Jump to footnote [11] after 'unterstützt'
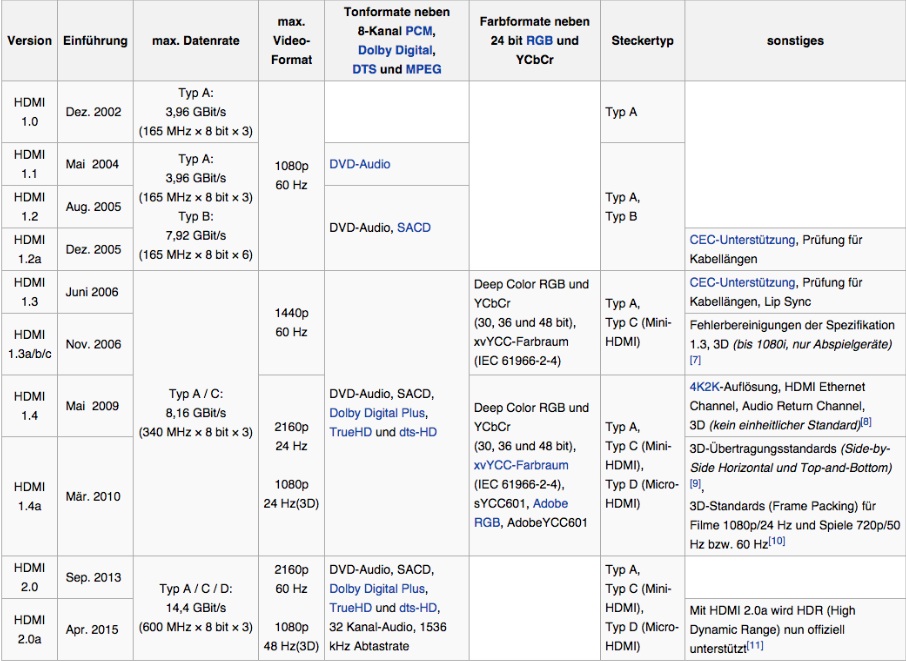The width and height of the screenshot is (906, 661). (x=755, y=645)
